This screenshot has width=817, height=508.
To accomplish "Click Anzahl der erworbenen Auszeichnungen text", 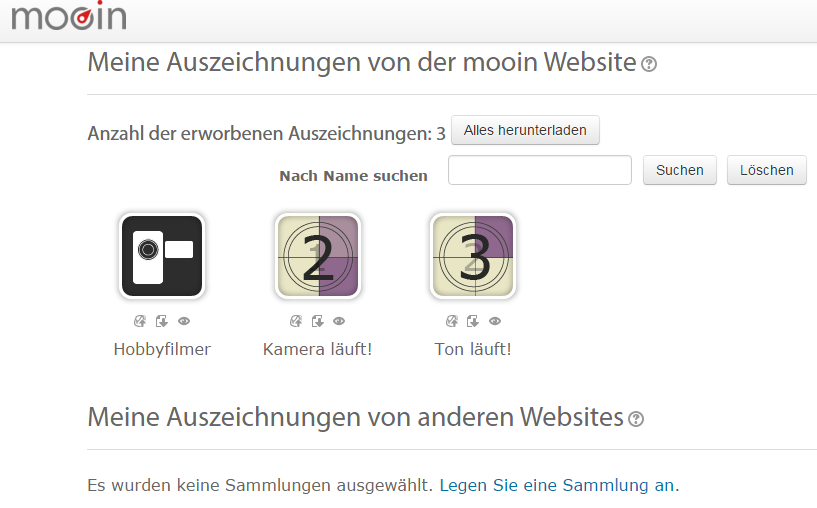I will (x=266, y=134).
